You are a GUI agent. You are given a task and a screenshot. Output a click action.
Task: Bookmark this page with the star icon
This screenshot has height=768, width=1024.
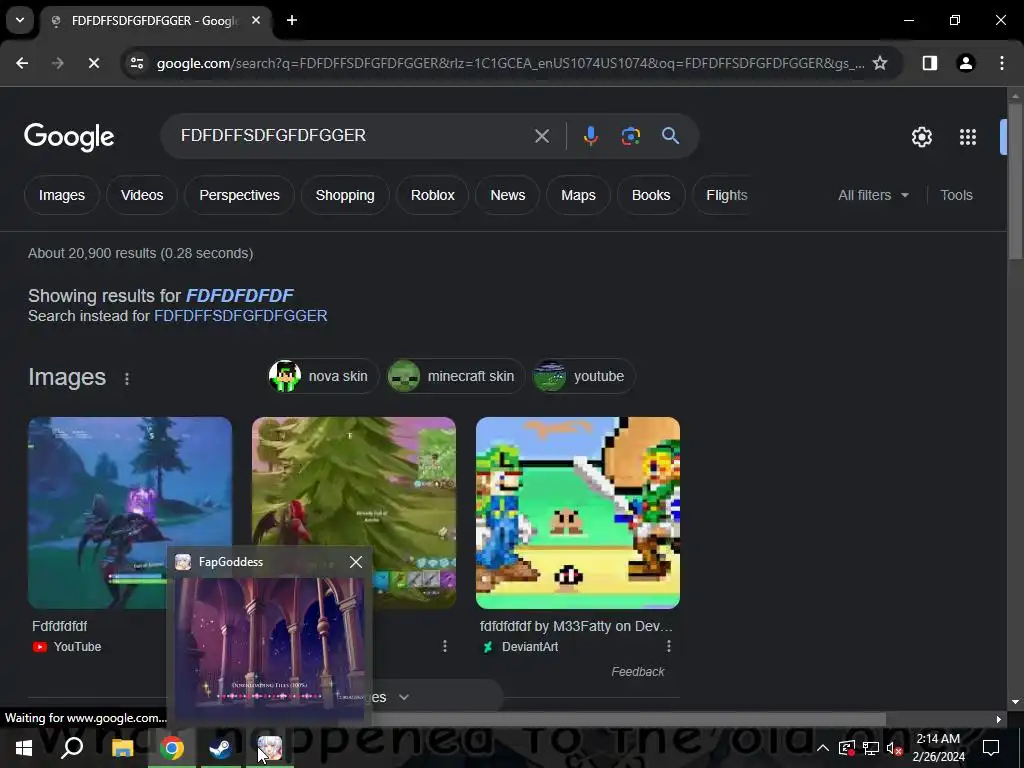click(880, 63)
